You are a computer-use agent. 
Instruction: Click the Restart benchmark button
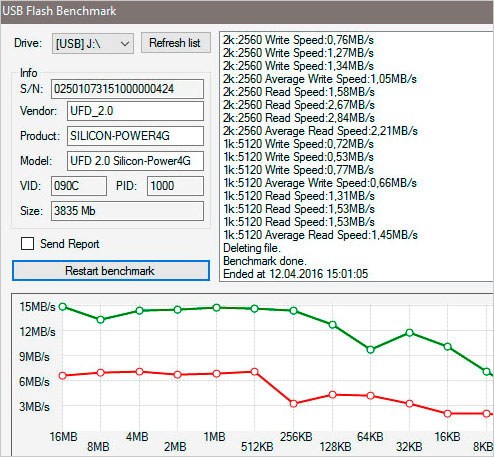pos(111,270)
